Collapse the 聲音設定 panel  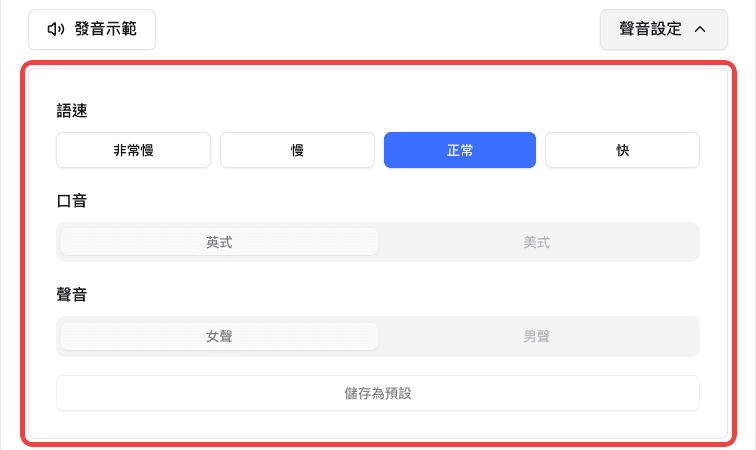[663, 29]
